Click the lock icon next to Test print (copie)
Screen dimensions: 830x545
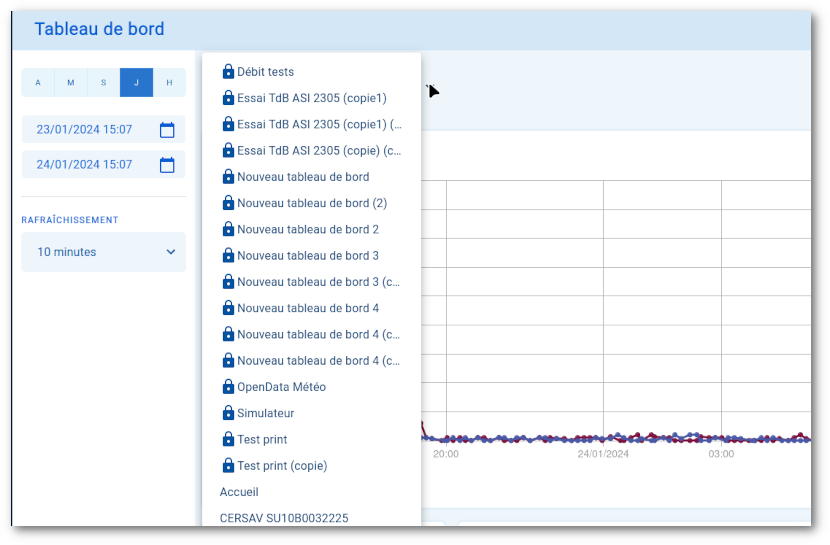click(x=228, y=466)
